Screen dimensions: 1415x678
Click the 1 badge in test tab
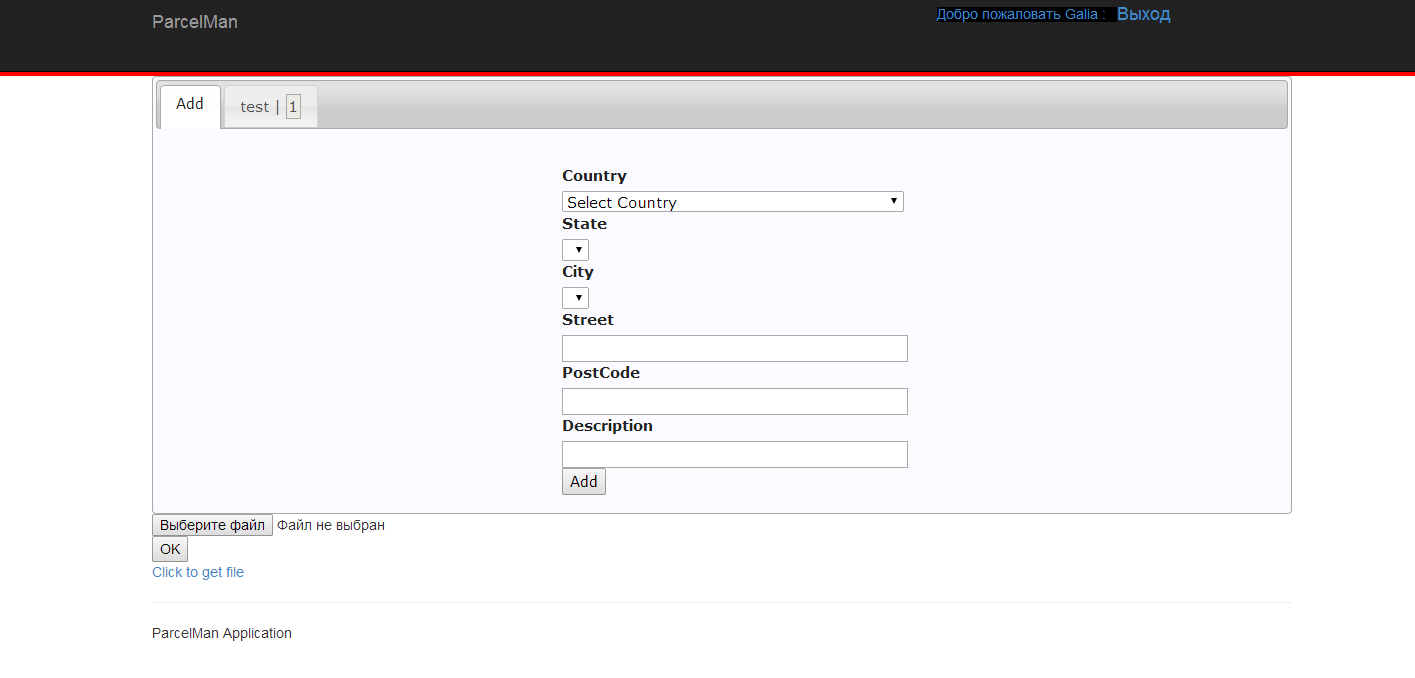[x=293, y=107]
